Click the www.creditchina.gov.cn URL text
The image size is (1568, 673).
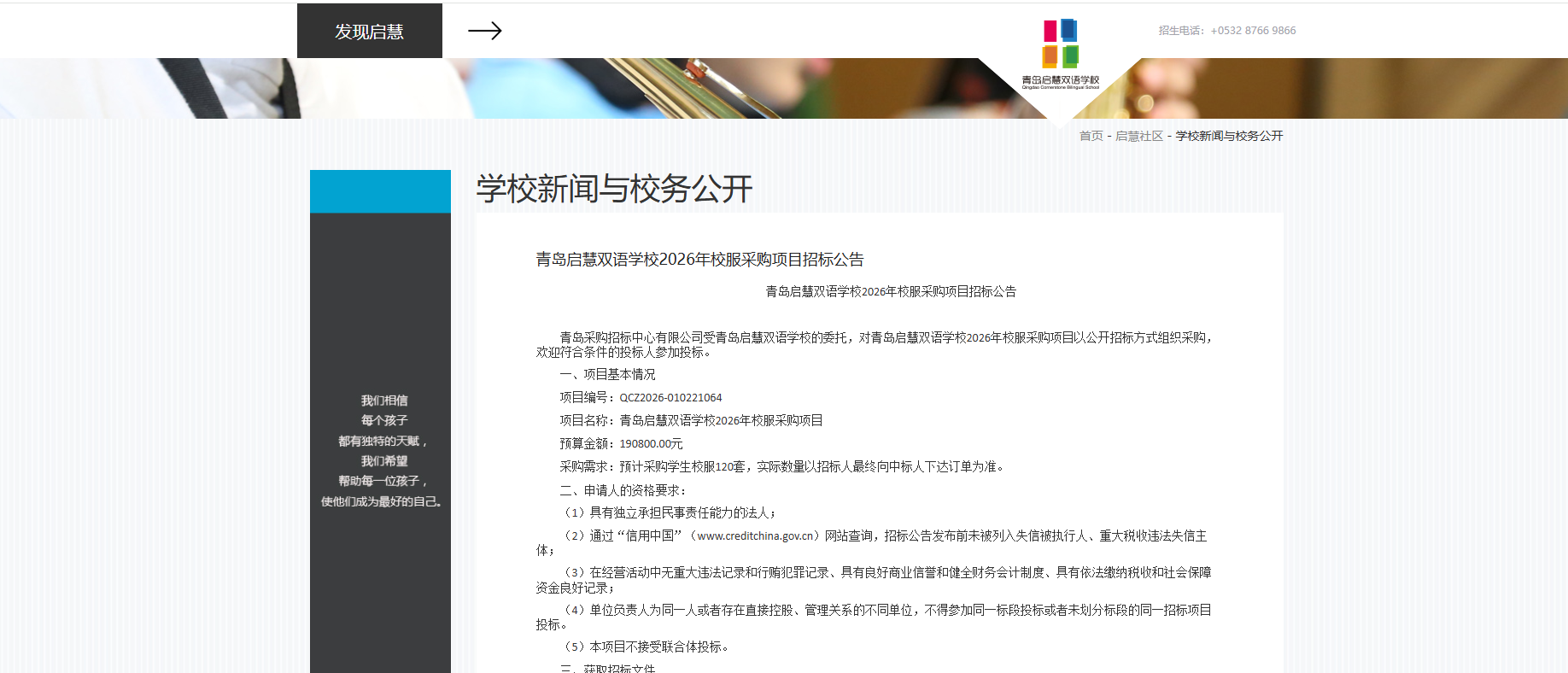click(x=755, y=535)
